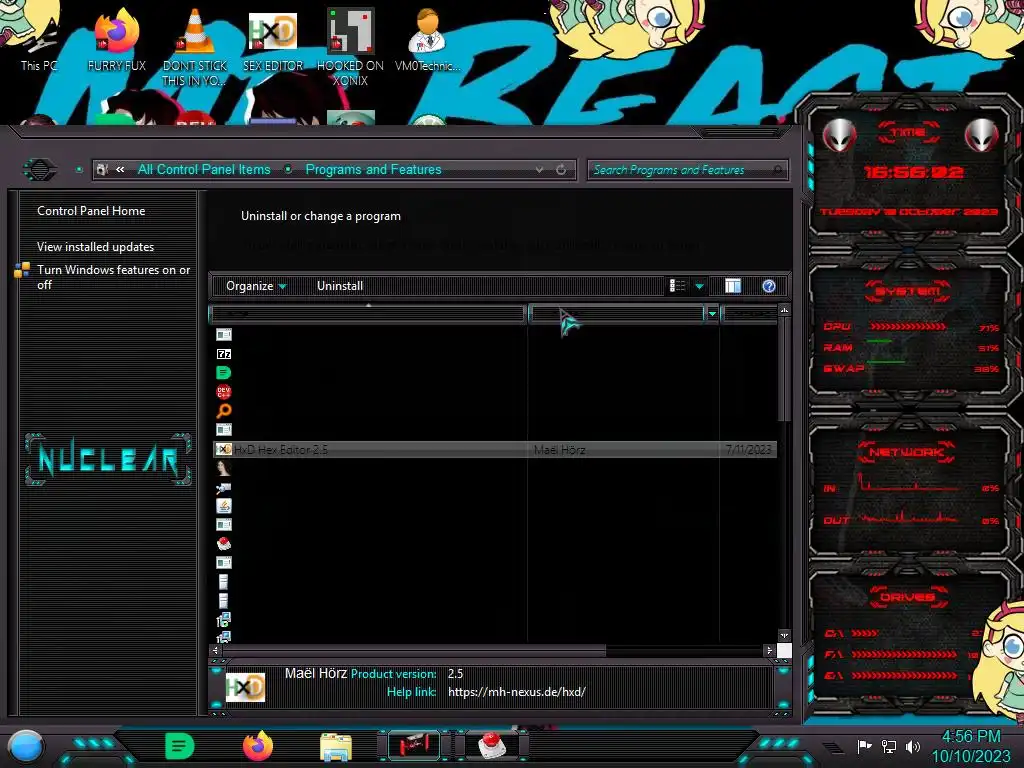Click the Uninstall toolbar button
Image resolution: width=1024 pixels, height=768 pixels.
(340, 286)
